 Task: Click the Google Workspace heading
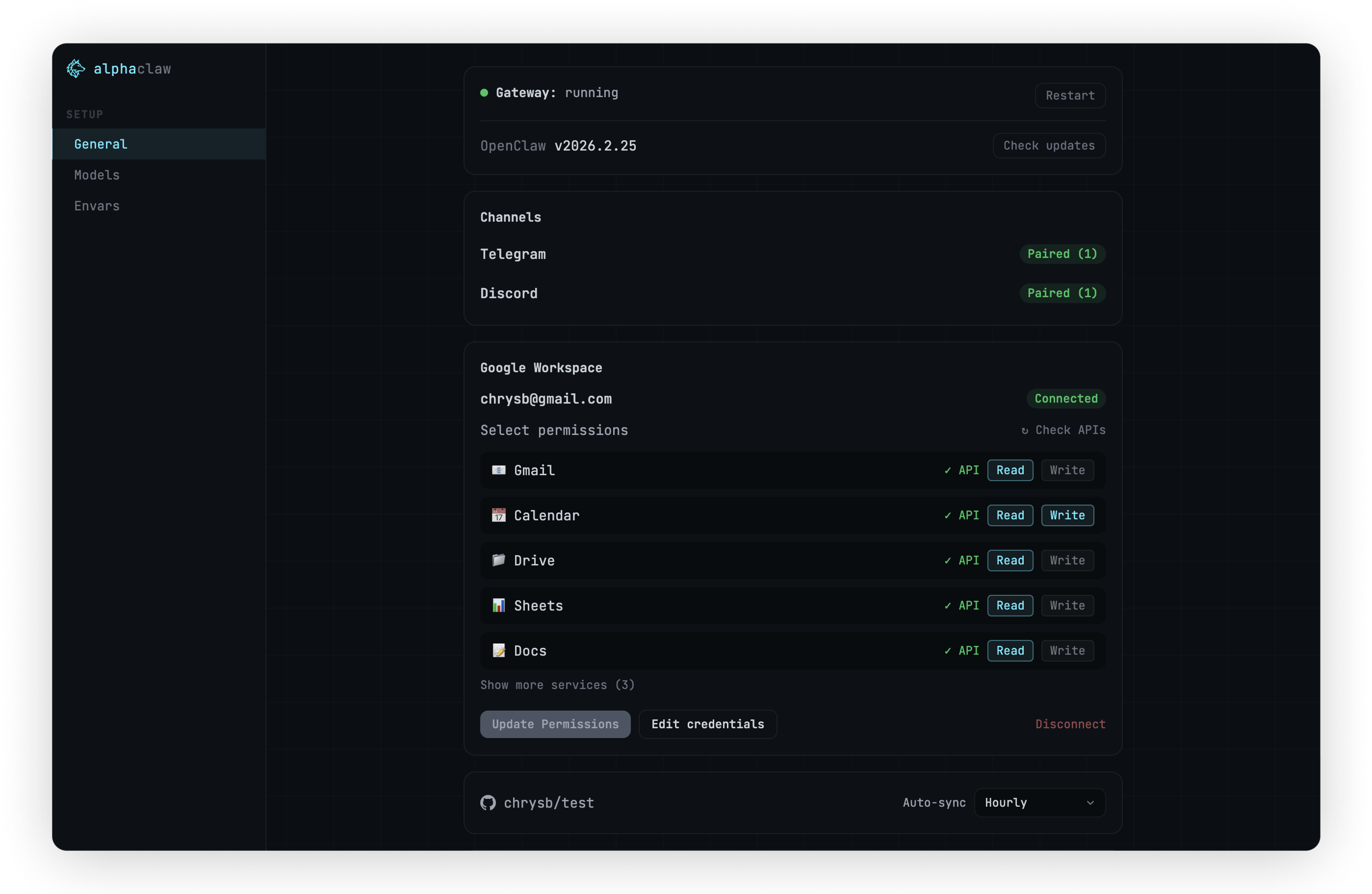pos(541,368)
